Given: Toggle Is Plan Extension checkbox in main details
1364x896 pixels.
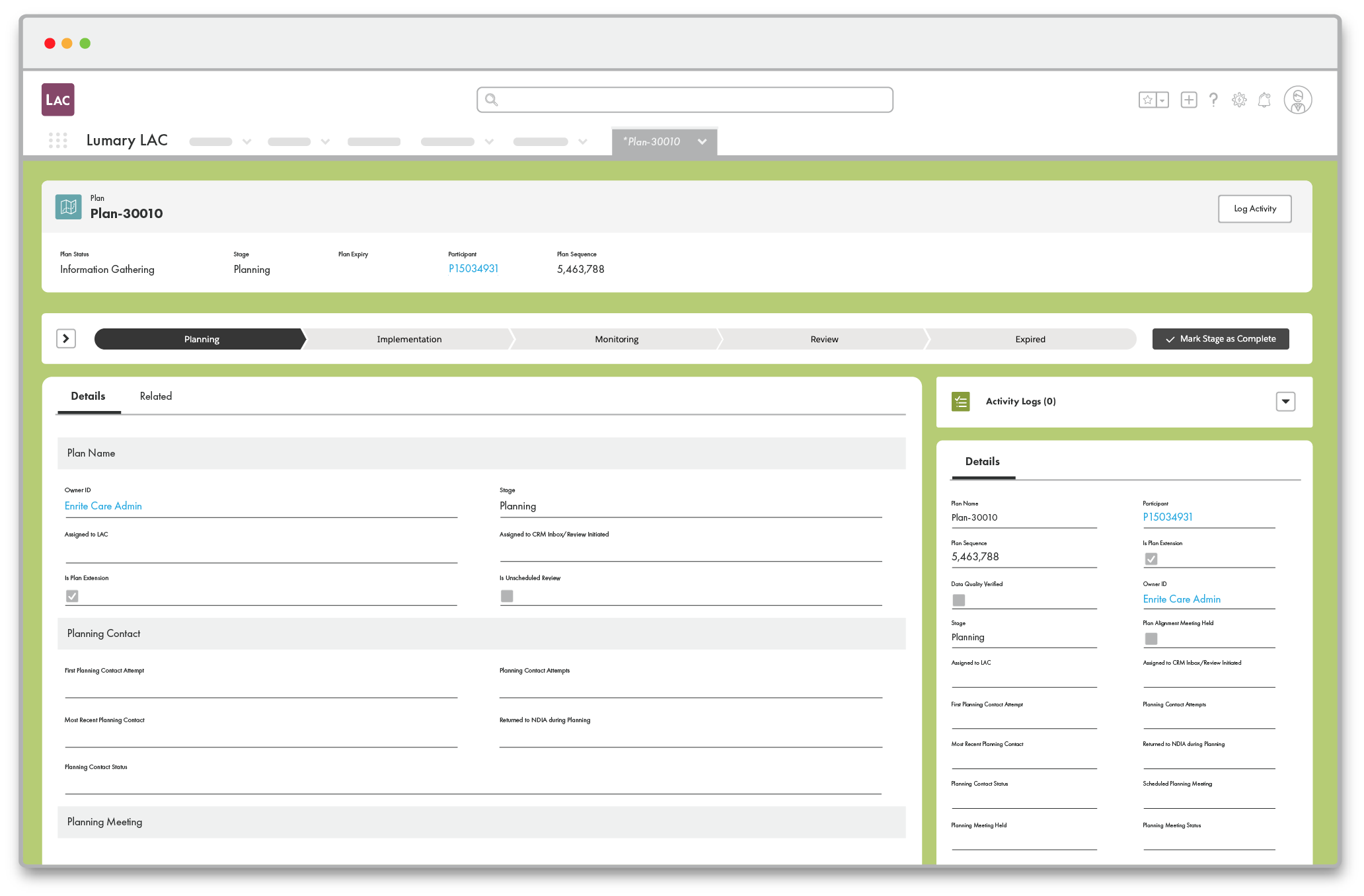Looking at the screenshot, I should pyautogui.click(x=72, y=596).
